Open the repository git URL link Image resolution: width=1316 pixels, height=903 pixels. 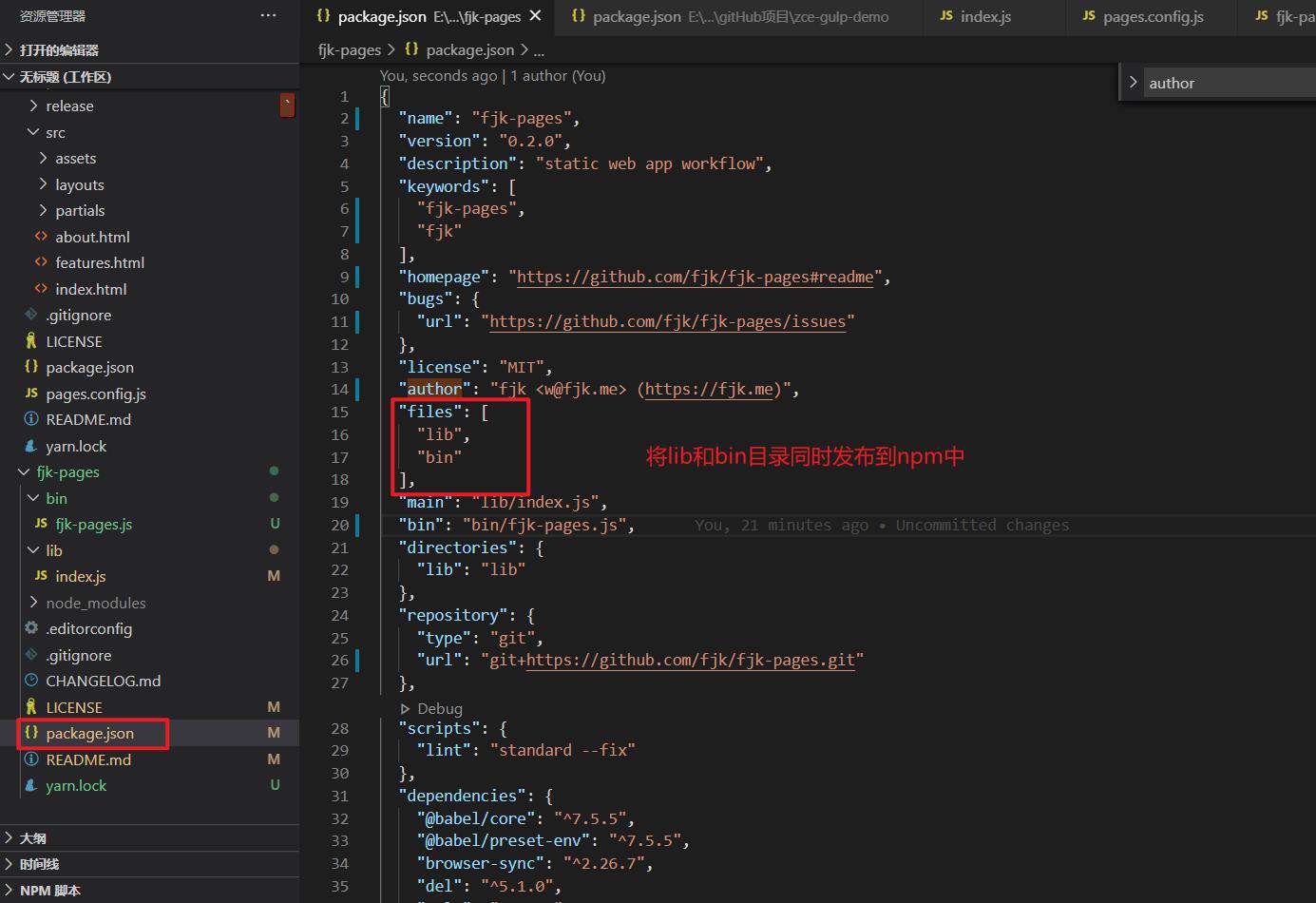pos(690,660)
